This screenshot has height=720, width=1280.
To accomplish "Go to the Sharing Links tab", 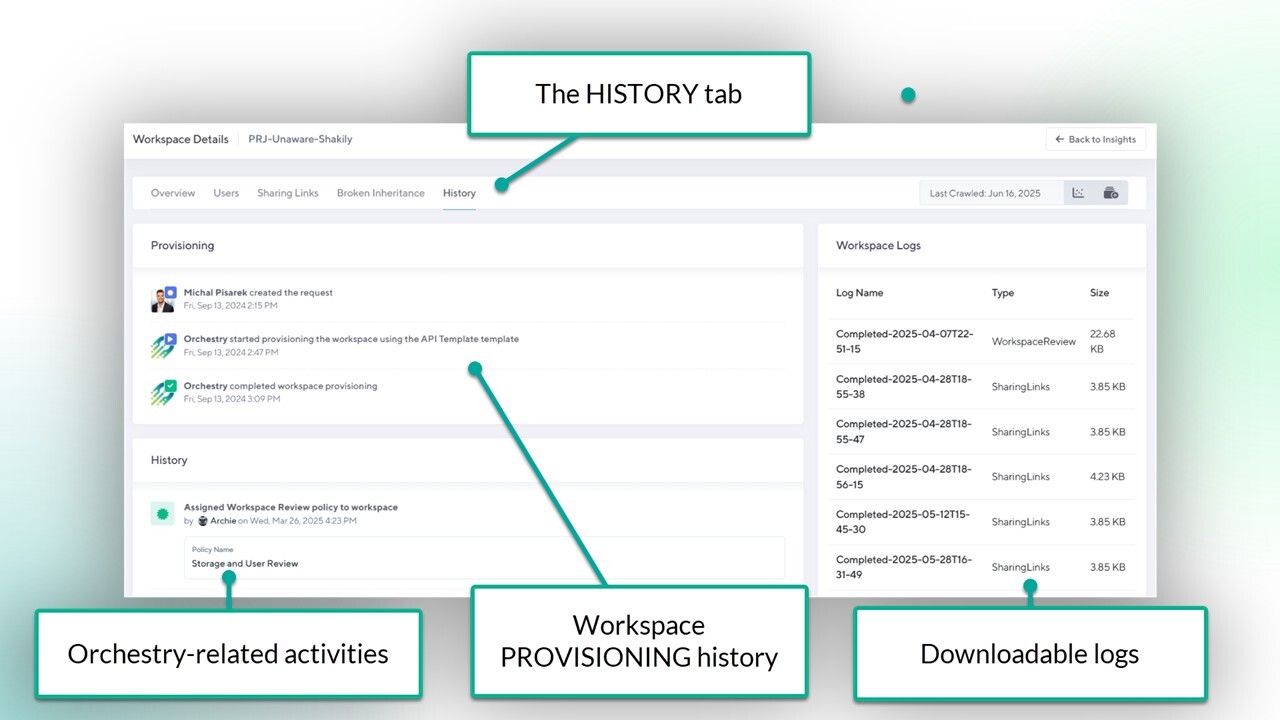I will (x=288, y=193).
